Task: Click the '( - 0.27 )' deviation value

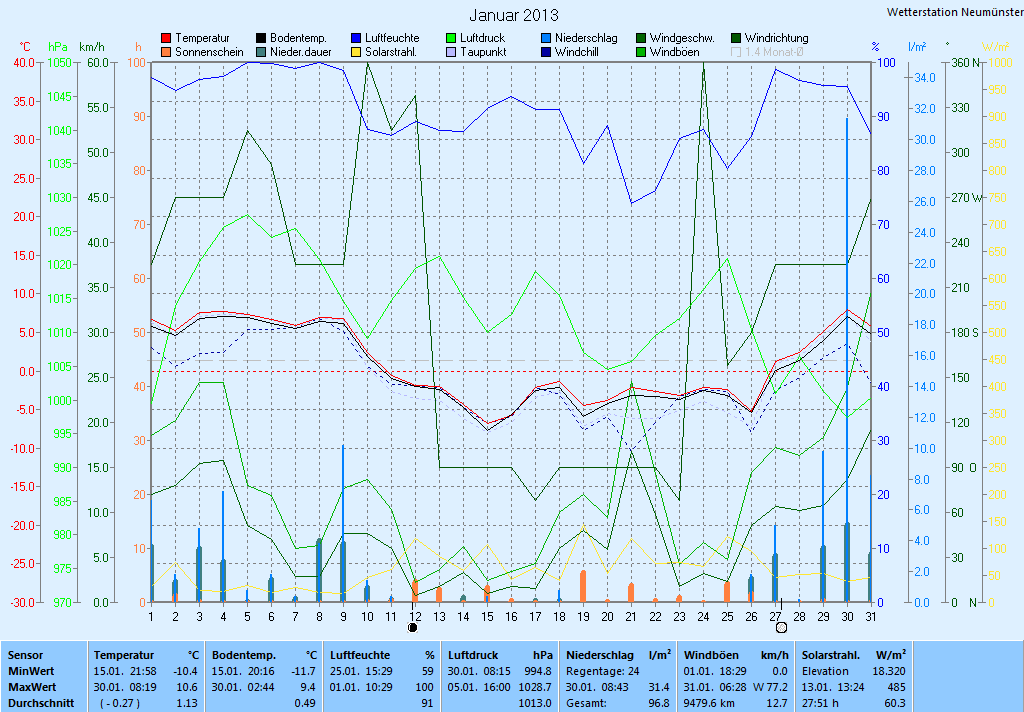Action: click(x=120, y=704)
